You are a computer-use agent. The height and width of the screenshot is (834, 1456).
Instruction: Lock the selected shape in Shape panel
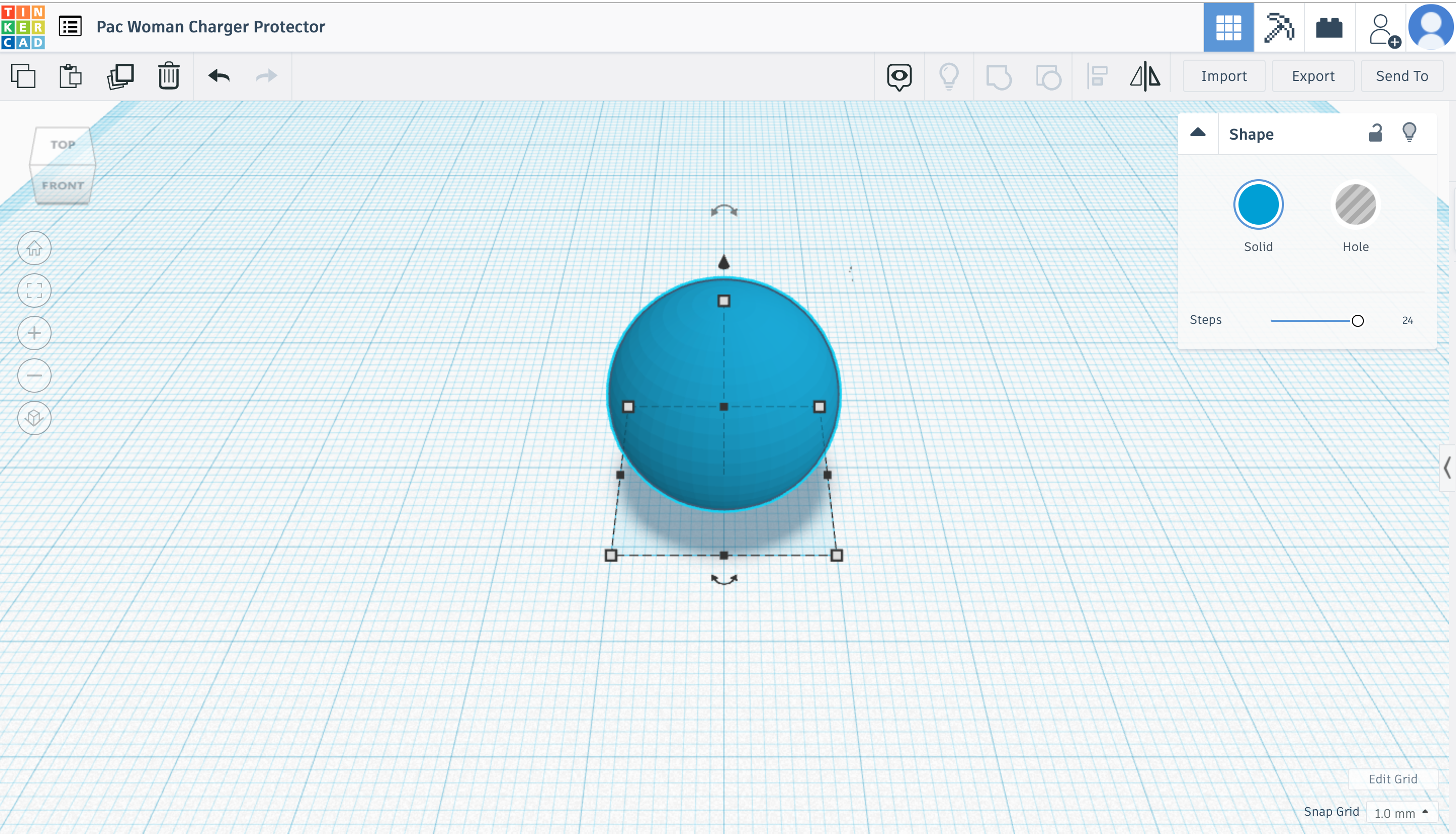[x=1375, y=132]
